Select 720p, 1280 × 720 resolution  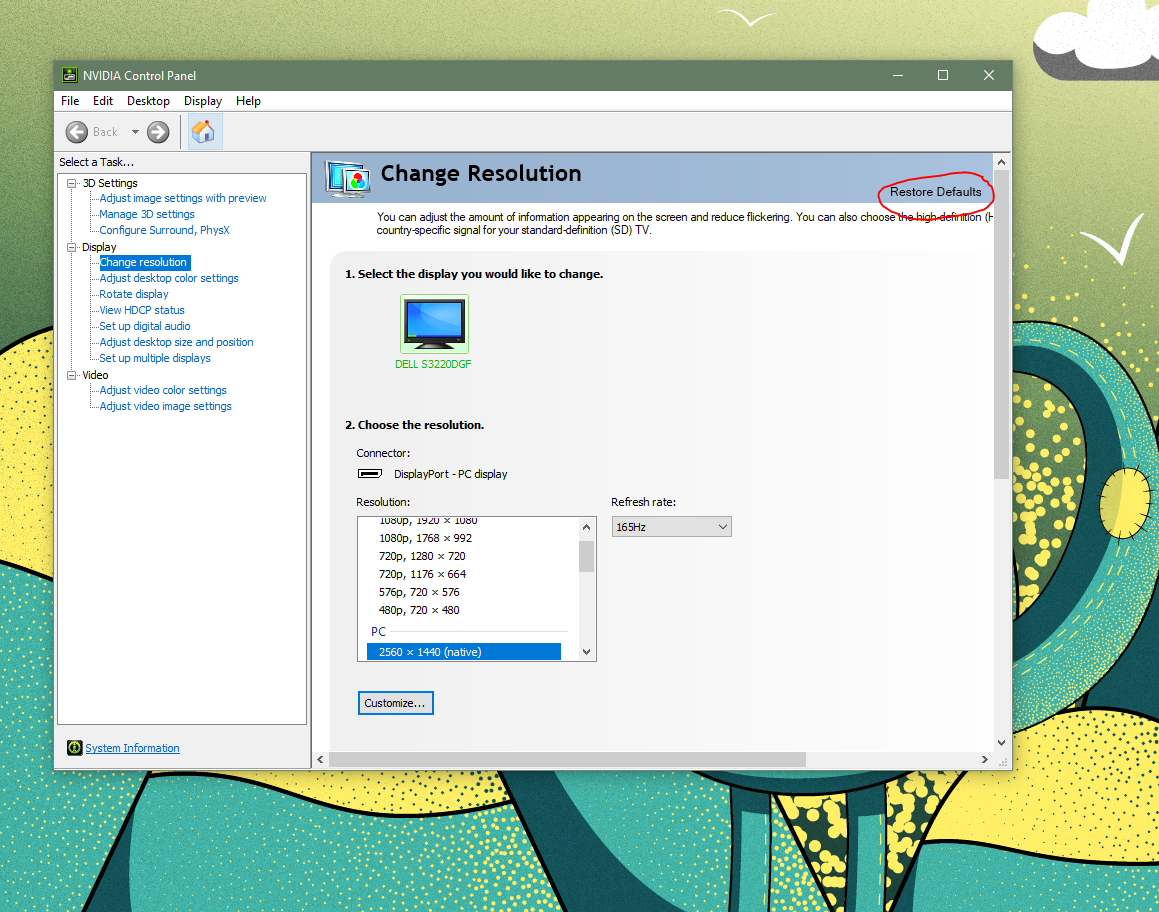point(422,556)
